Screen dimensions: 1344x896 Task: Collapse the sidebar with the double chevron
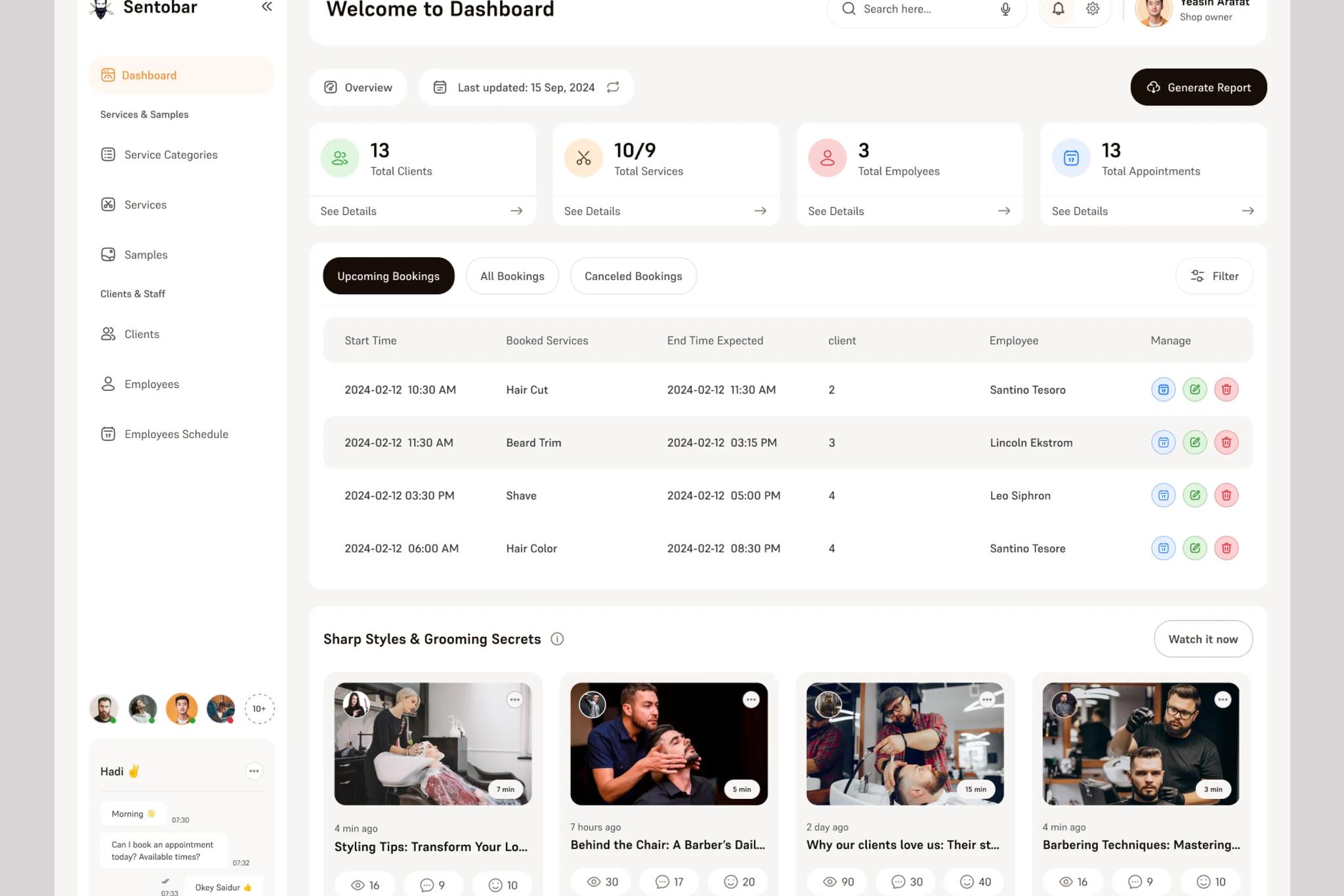click(266, 7)
